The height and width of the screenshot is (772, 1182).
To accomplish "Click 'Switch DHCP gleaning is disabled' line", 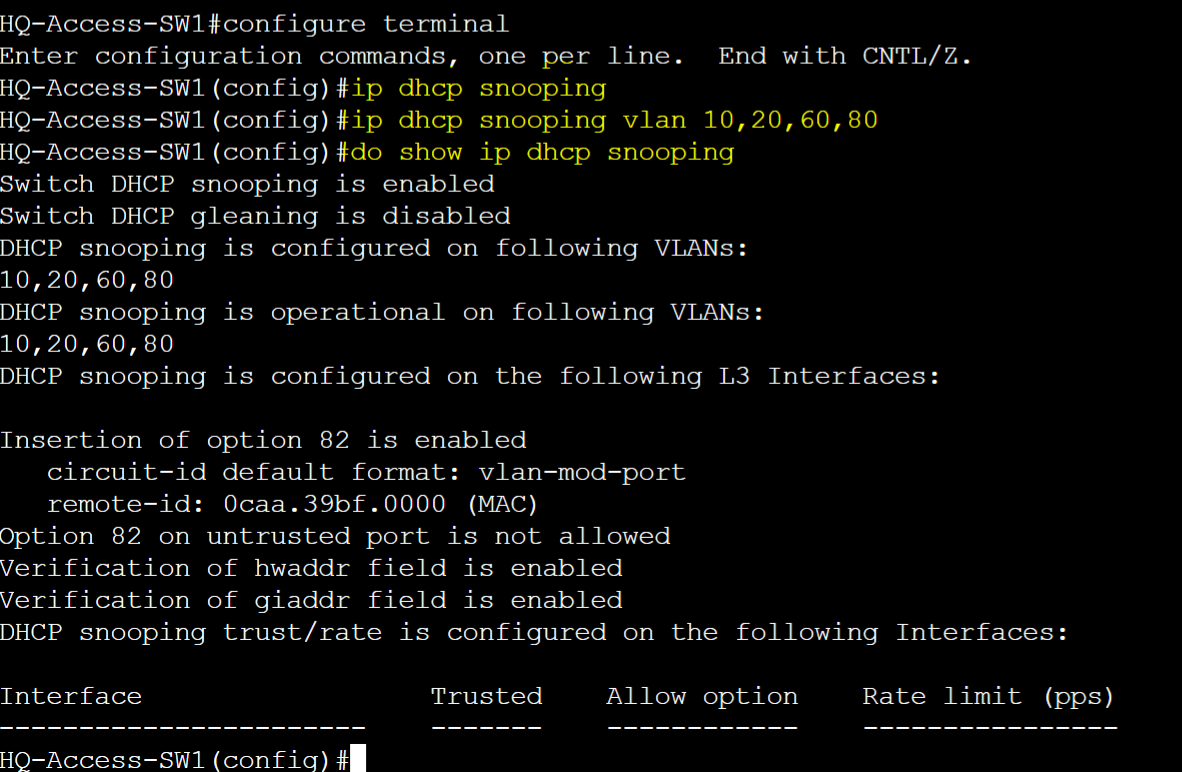I will (256, 217).
